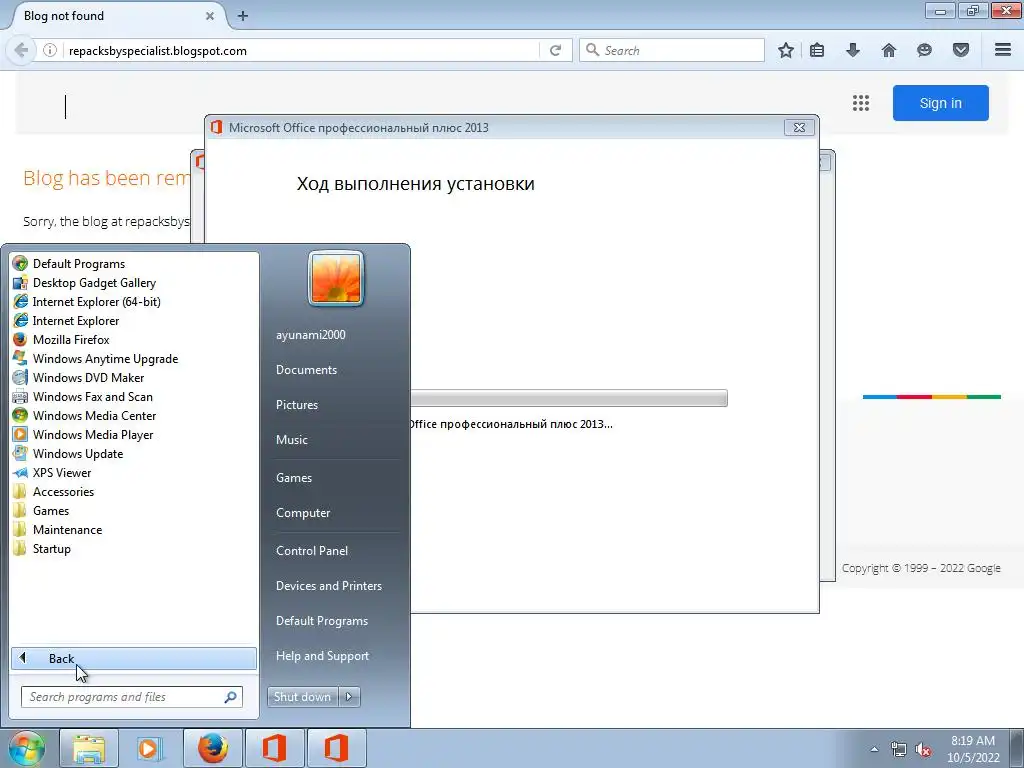Open the Google apps grid icon
The height and width of the screenshot is (768, 1024).
(x=861, y=103)
